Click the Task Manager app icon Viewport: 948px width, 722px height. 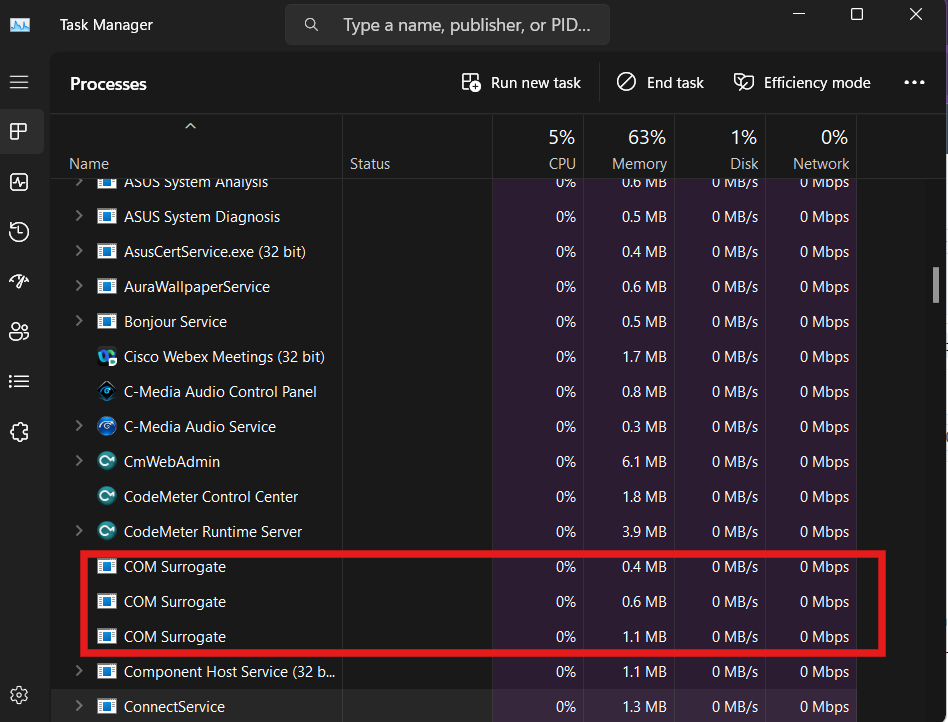tap(20, 25)
